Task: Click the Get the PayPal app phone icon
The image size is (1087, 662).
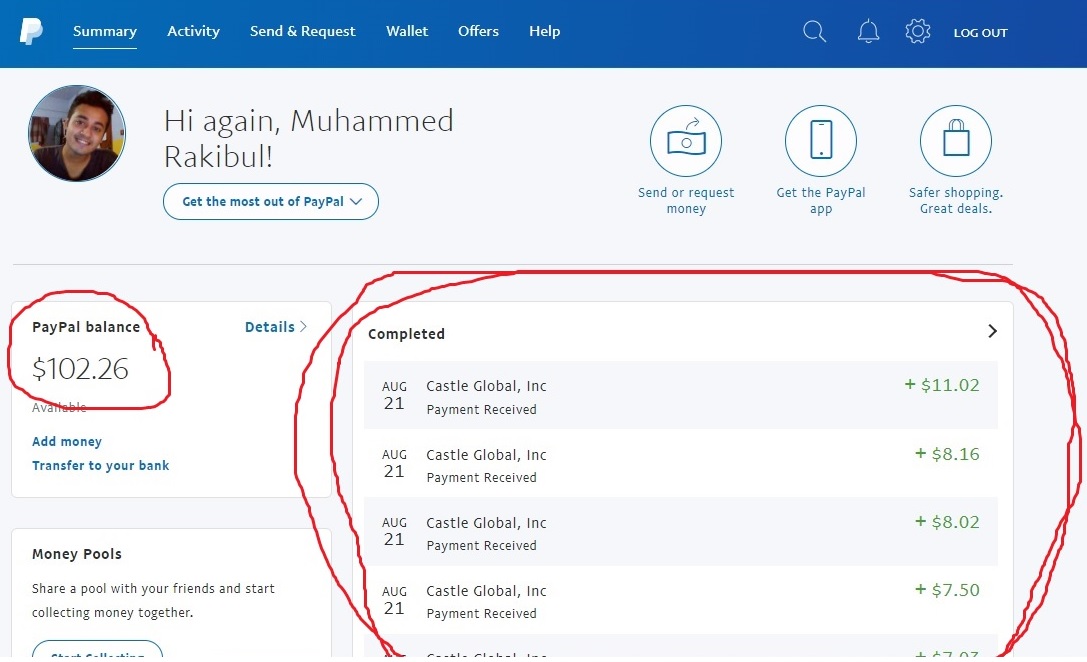Action: pyautogui.click(x=821, y=142)
